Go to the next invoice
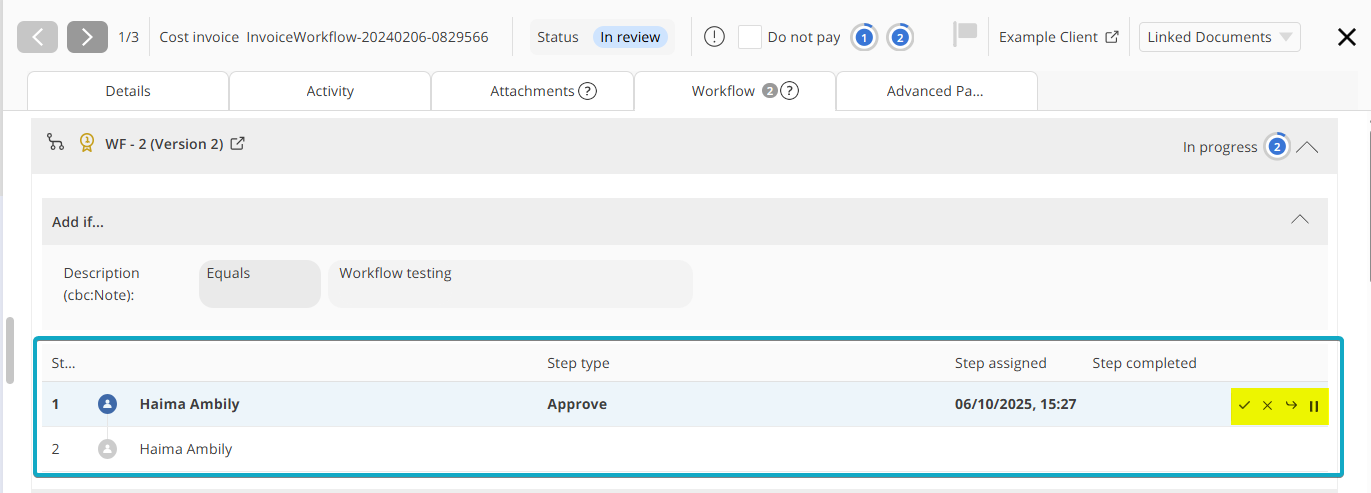The image size is (1371, 493). click(x=87, y=37)
